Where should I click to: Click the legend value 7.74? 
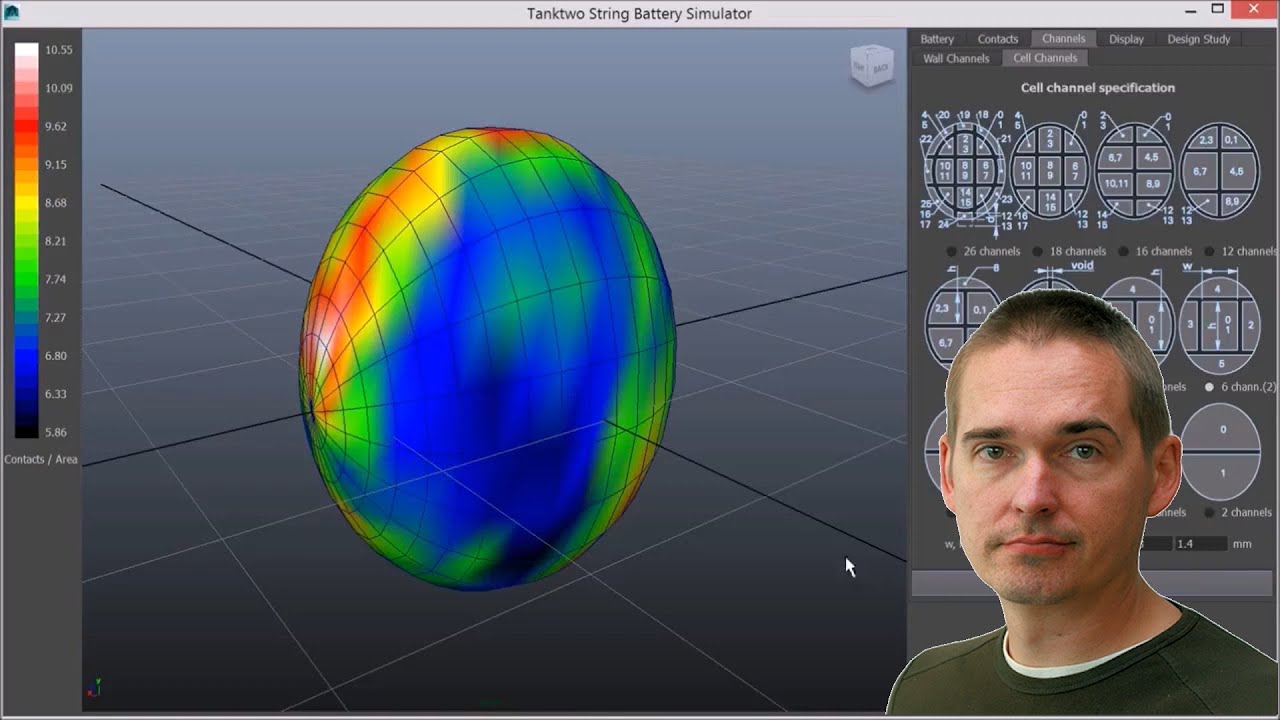(x=56, y=279)
